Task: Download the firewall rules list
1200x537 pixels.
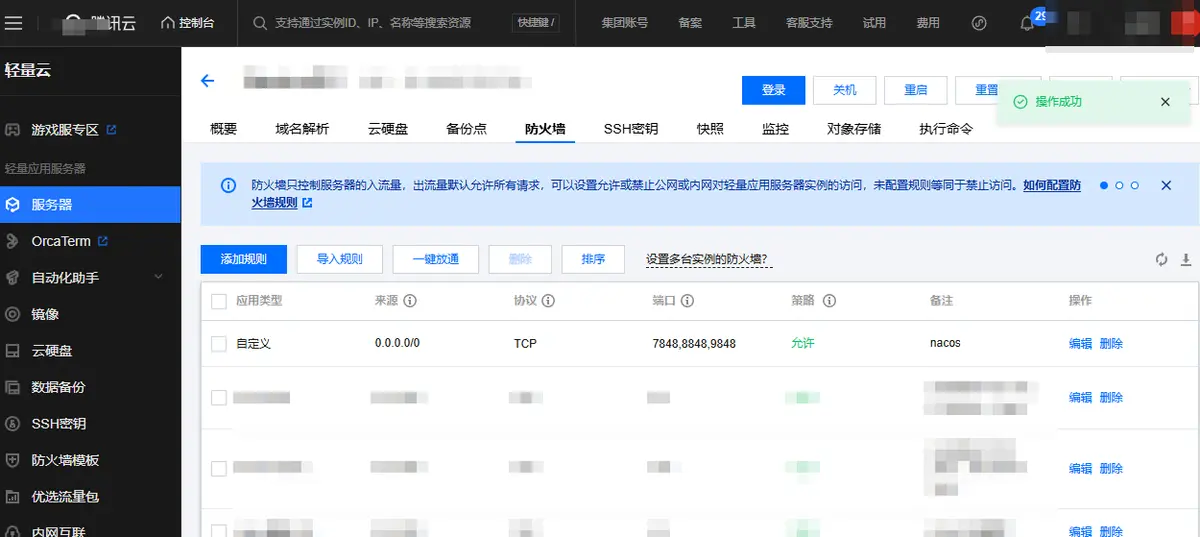Action: (x=1186, y=259)
